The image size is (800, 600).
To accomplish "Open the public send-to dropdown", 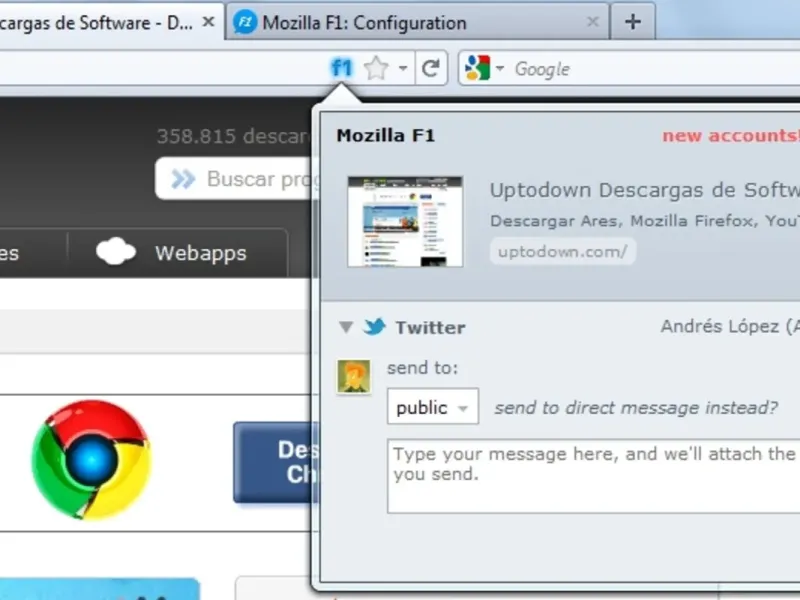I will coord(433,407).
